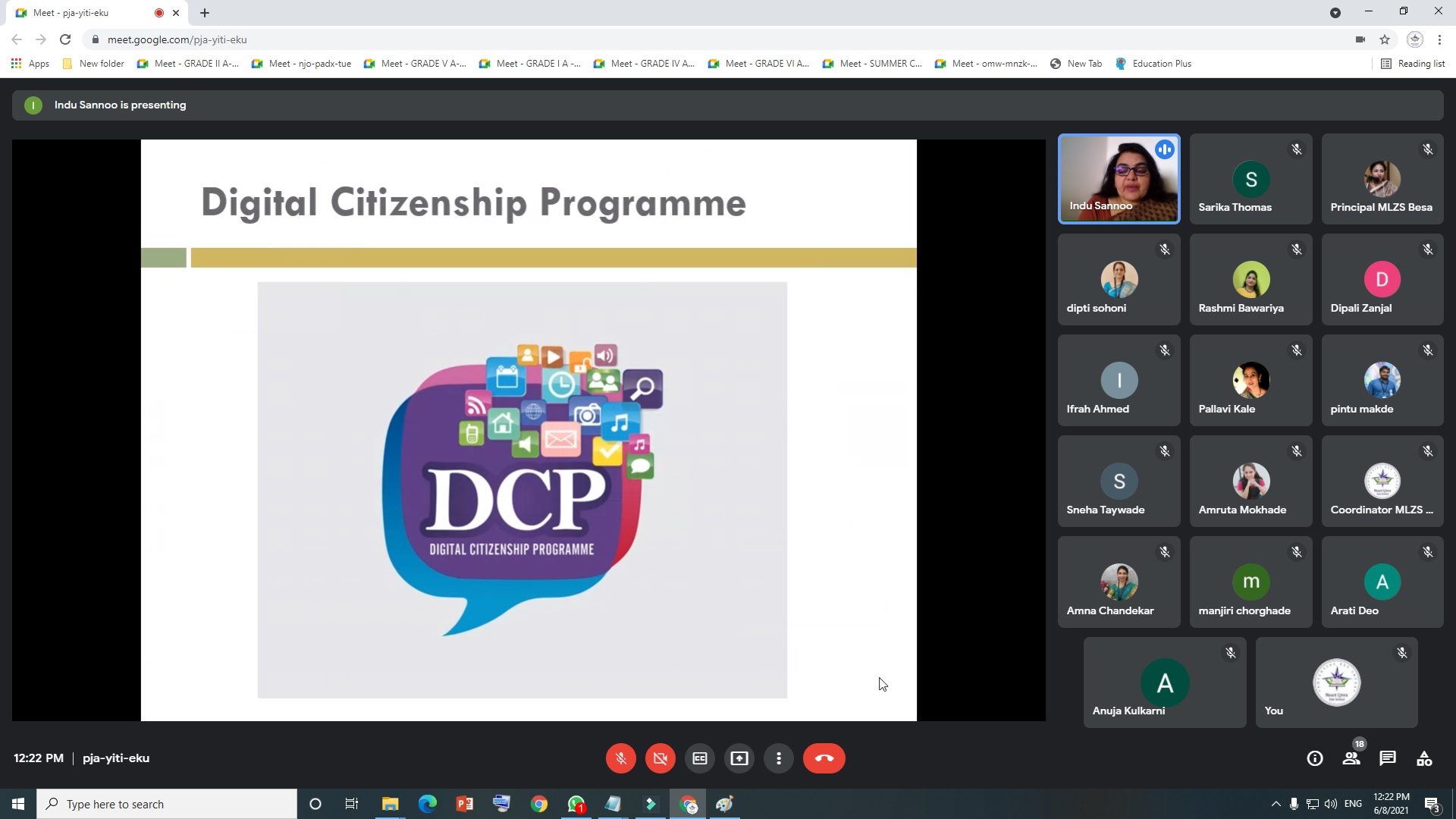Leave the call with red hang-up button
This screenshot has height=819, width=1456.
(824, 758)
